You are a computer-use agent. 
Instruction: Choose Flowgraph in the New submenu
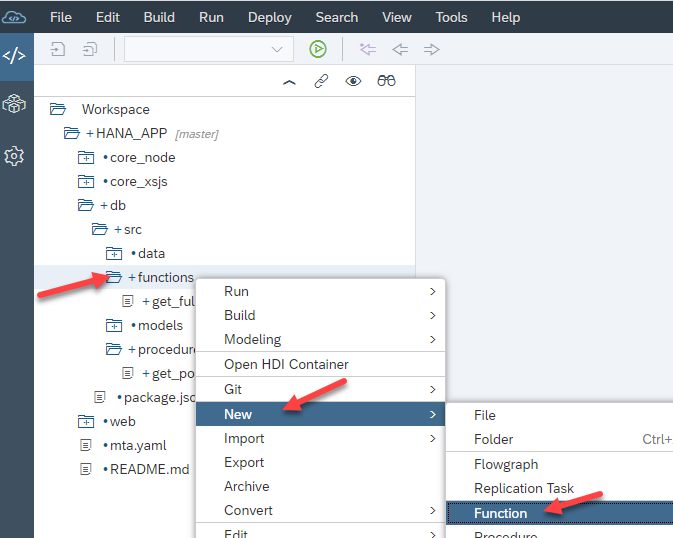tap(560, 464)
